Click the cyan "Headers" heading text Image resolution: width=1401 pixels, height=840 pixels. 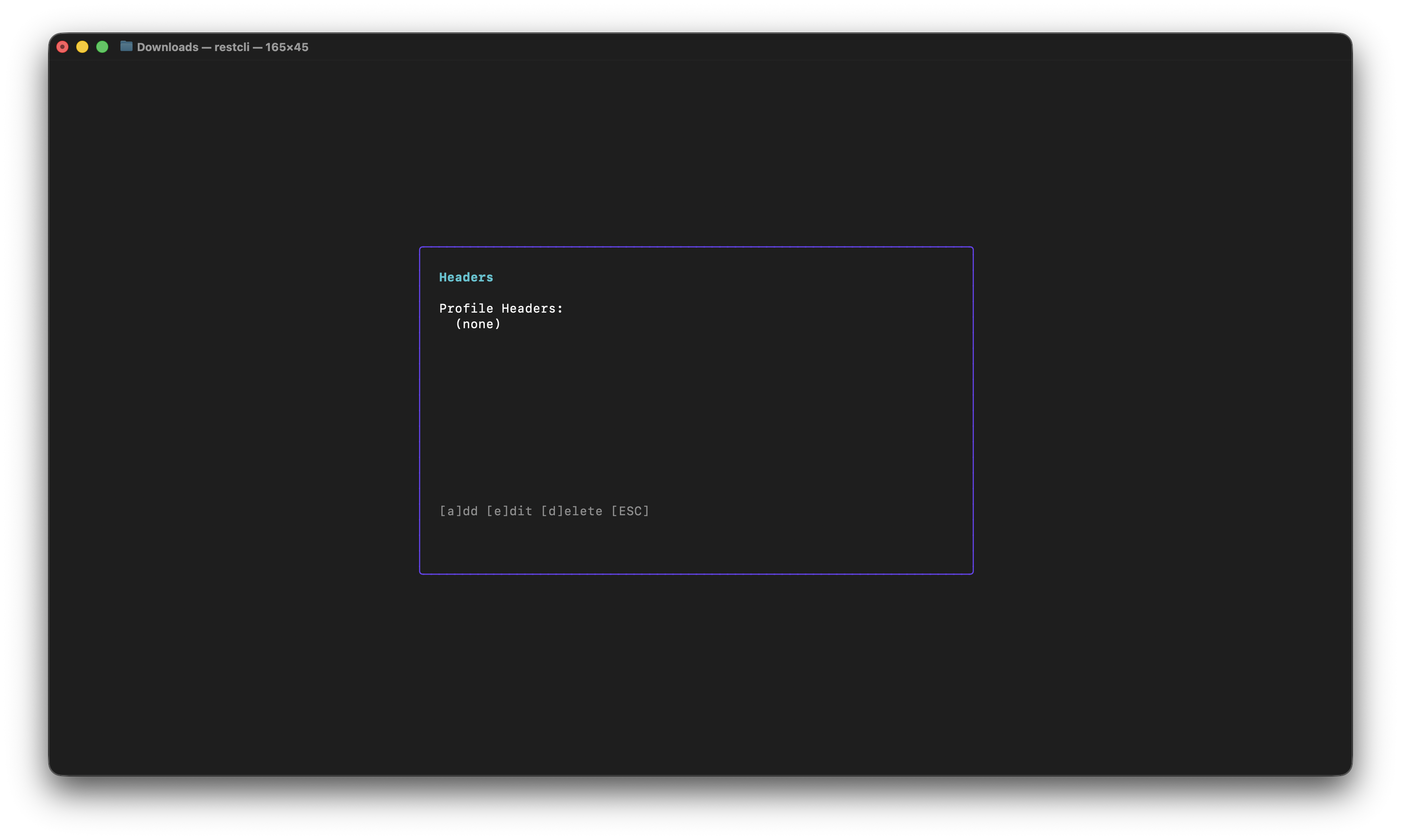click(466, 277)
